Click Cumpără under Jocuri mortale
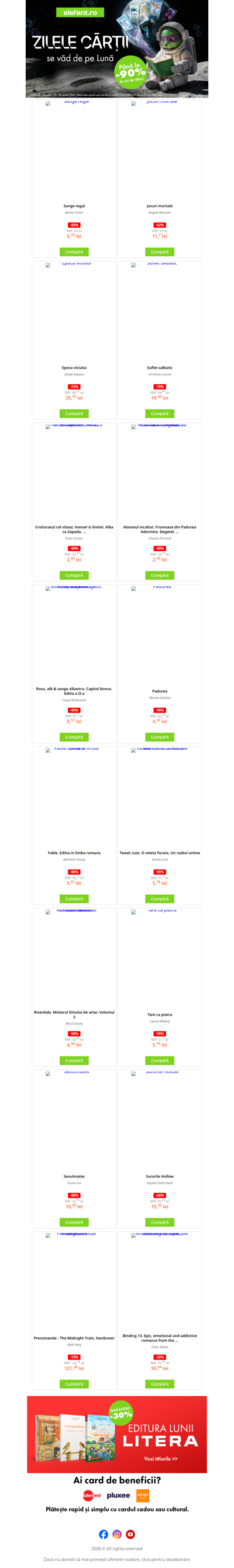 160,251
